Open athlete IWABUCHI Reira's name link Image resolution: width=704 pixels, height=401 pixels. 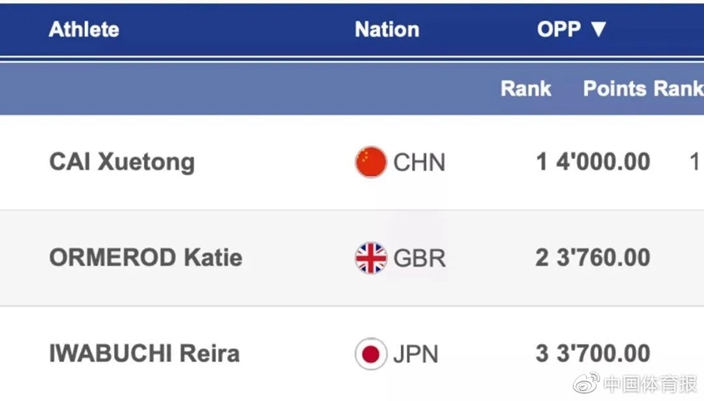(144, 353)
